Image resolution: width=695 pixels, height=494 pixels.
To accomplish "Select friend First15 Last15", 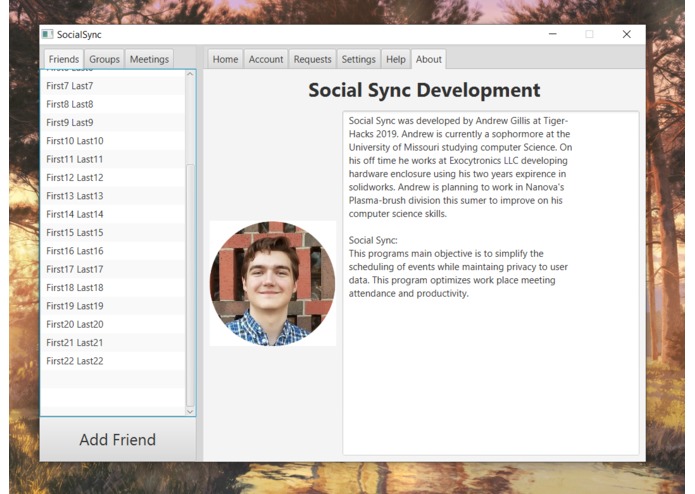I will click(113, 233).
